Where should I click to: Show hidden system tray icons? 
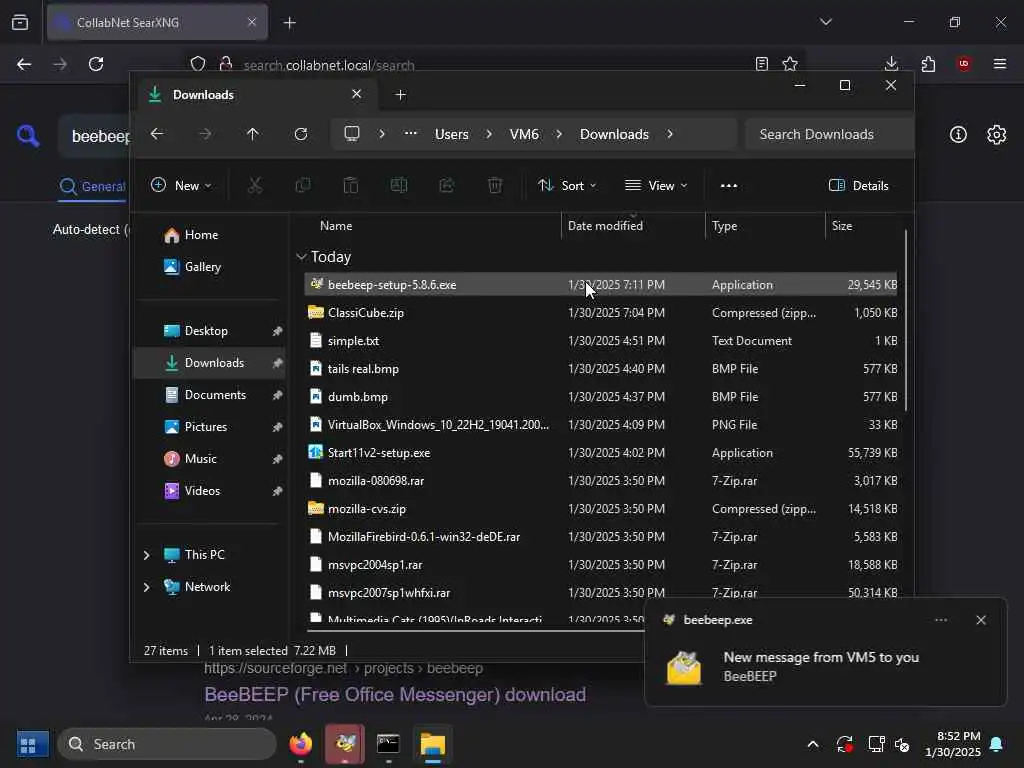coord(813,744)
